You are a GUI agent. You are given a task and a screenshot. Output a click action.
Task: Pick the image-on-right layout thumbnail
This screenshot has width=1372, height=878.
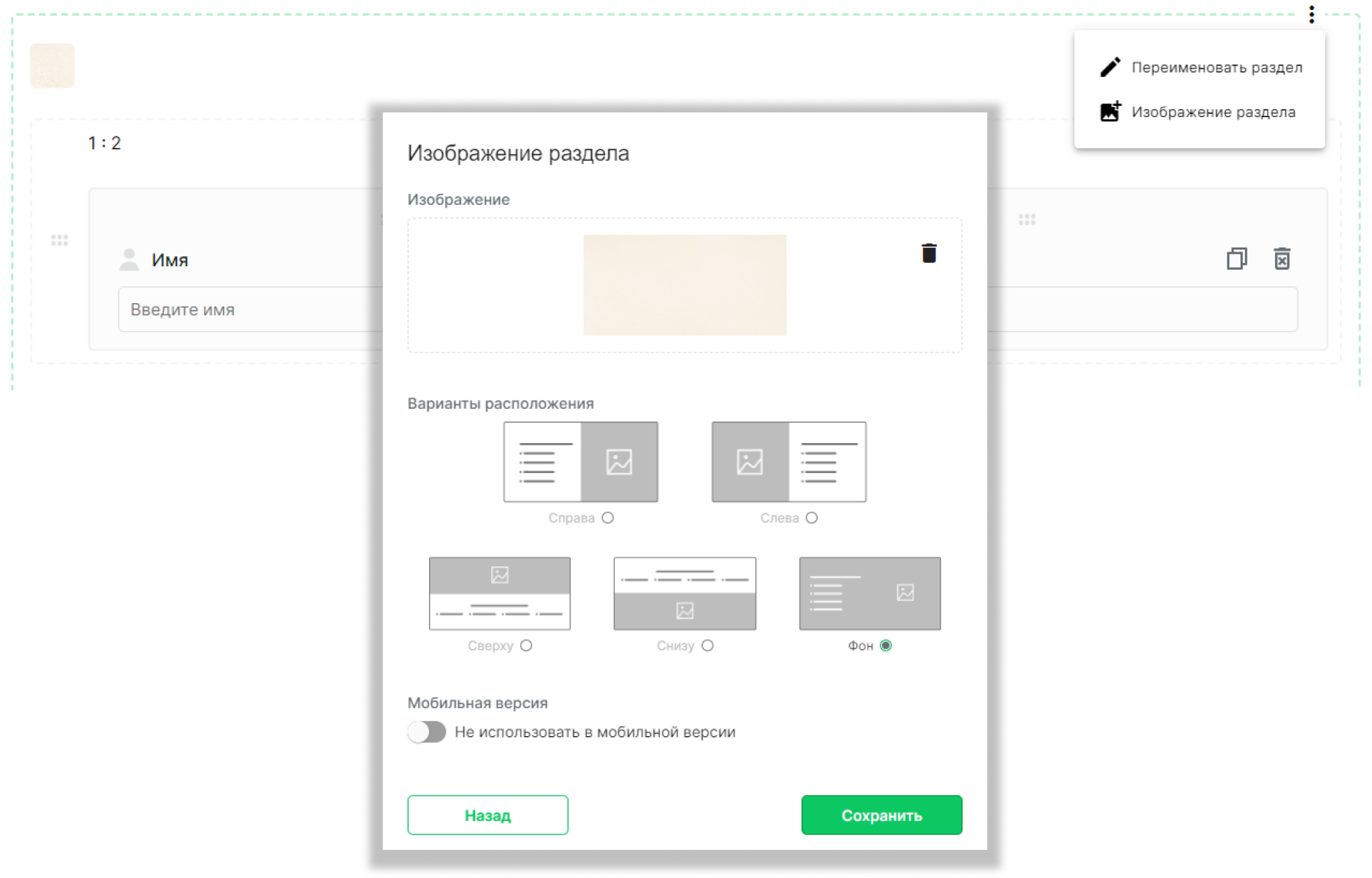point(581,462)
